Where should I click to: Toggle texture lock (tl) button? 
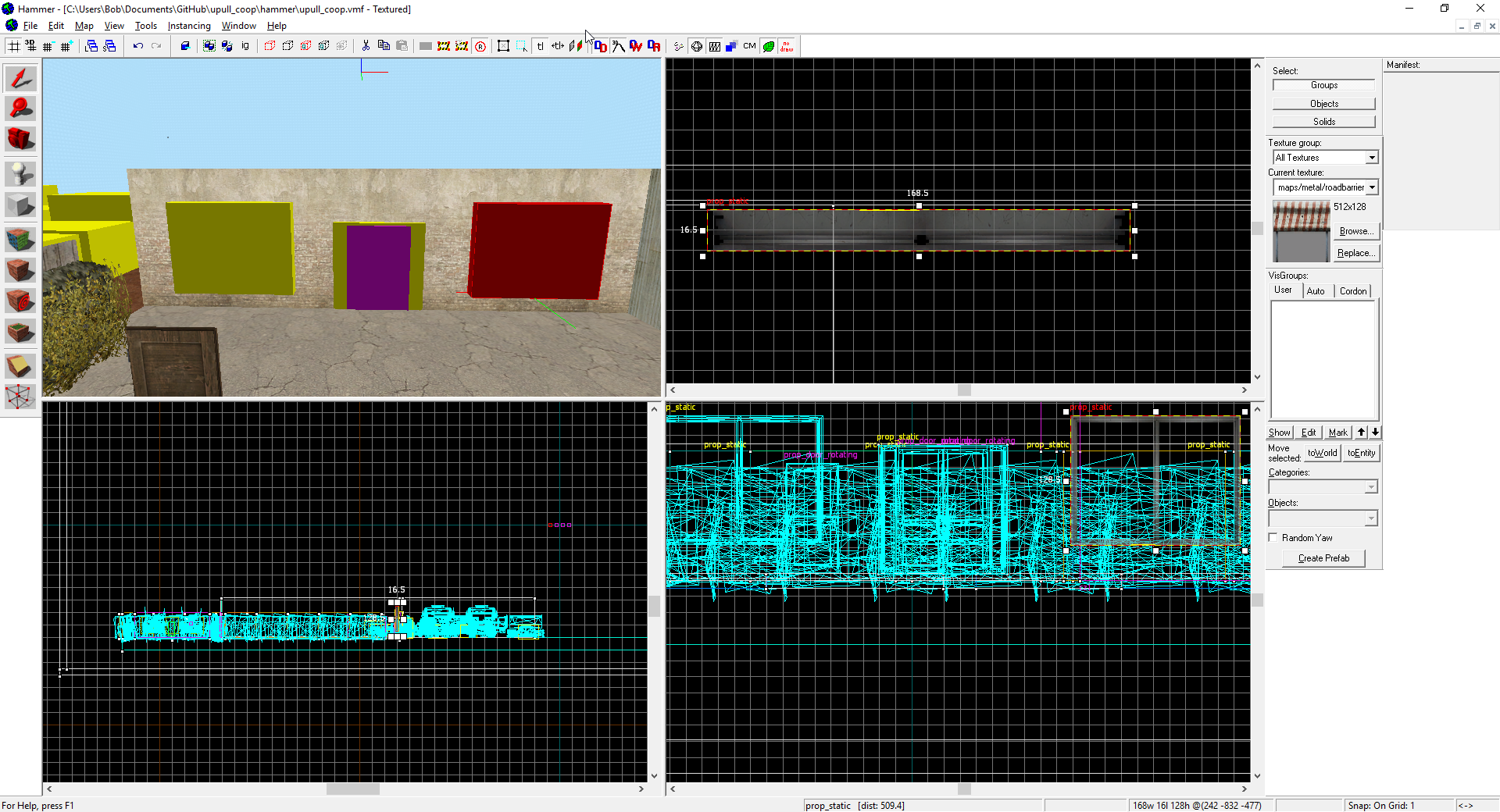540,46
